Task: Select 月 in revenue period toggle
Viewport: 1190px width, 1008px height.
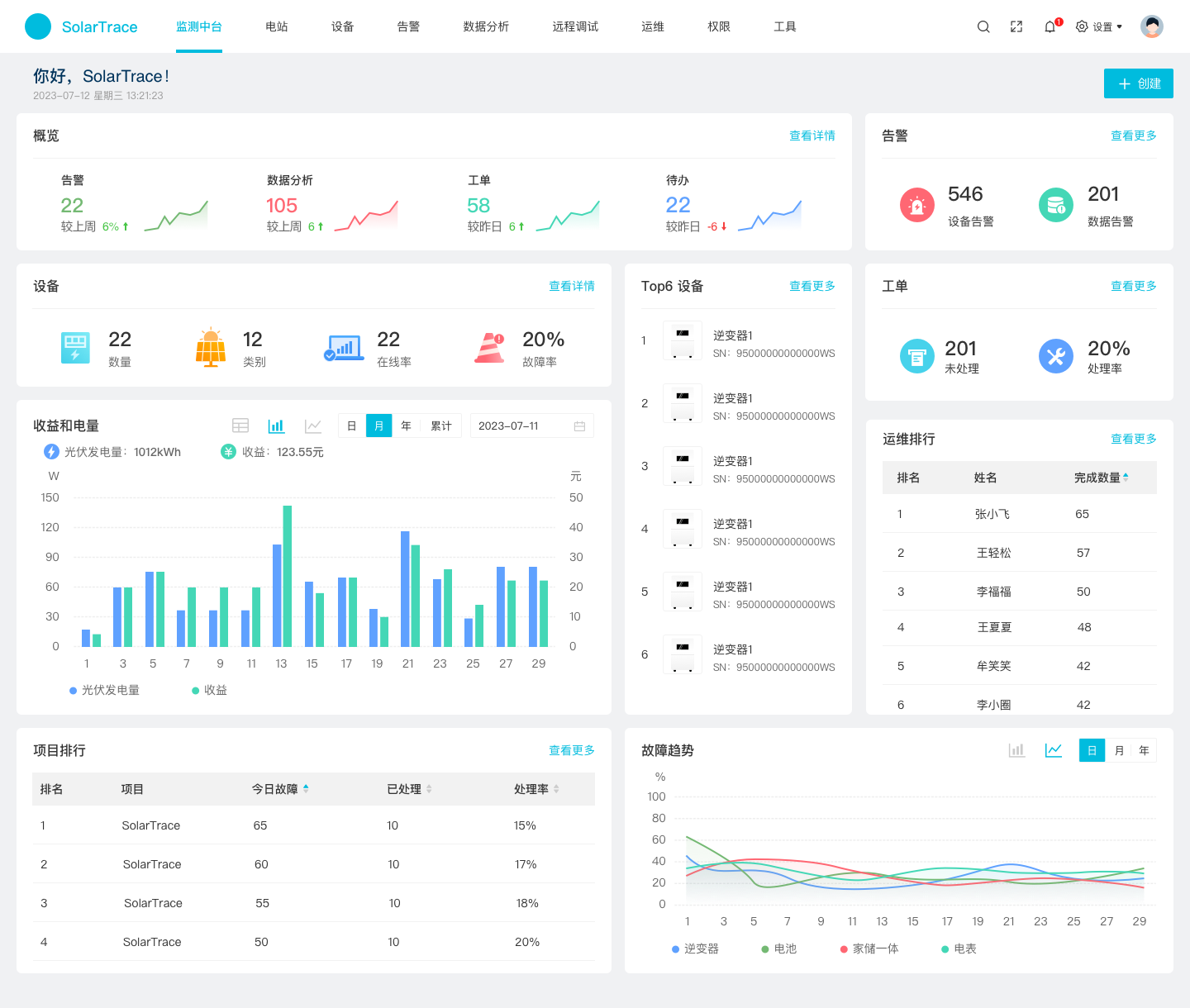Action: (x=379, y=426)
